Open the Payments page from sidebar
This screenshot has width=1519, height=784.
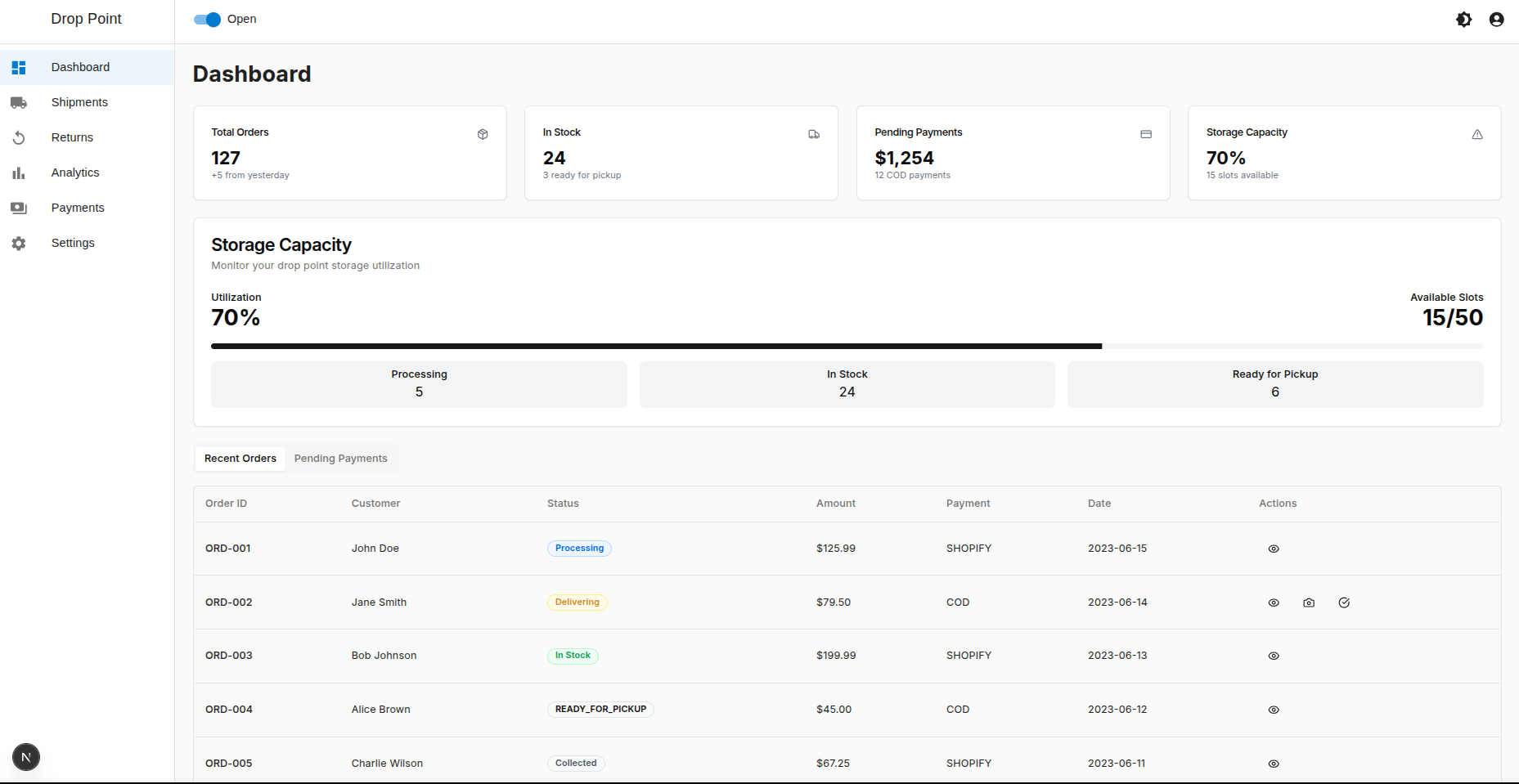tap(78, 208)
